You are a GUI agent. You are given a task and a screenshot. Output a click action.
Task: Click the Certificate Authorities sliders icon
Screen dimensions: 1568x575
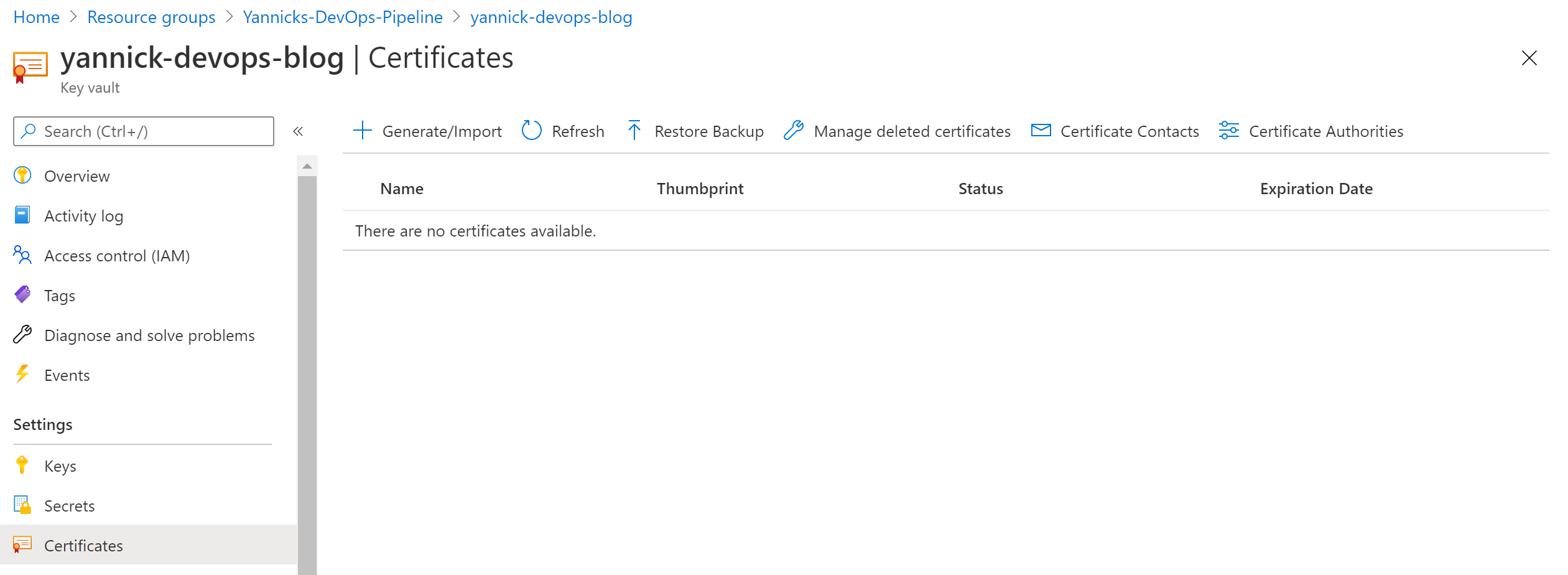[x=1229, y=131]
